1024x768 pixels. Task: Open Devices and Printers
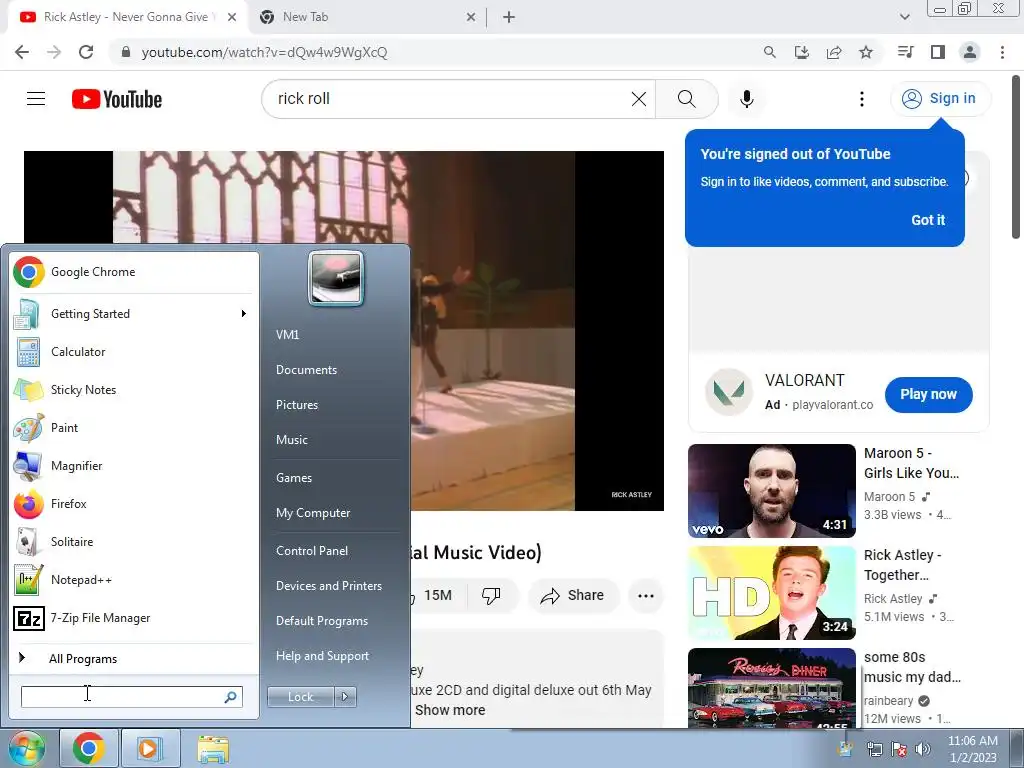pos(328,586)
